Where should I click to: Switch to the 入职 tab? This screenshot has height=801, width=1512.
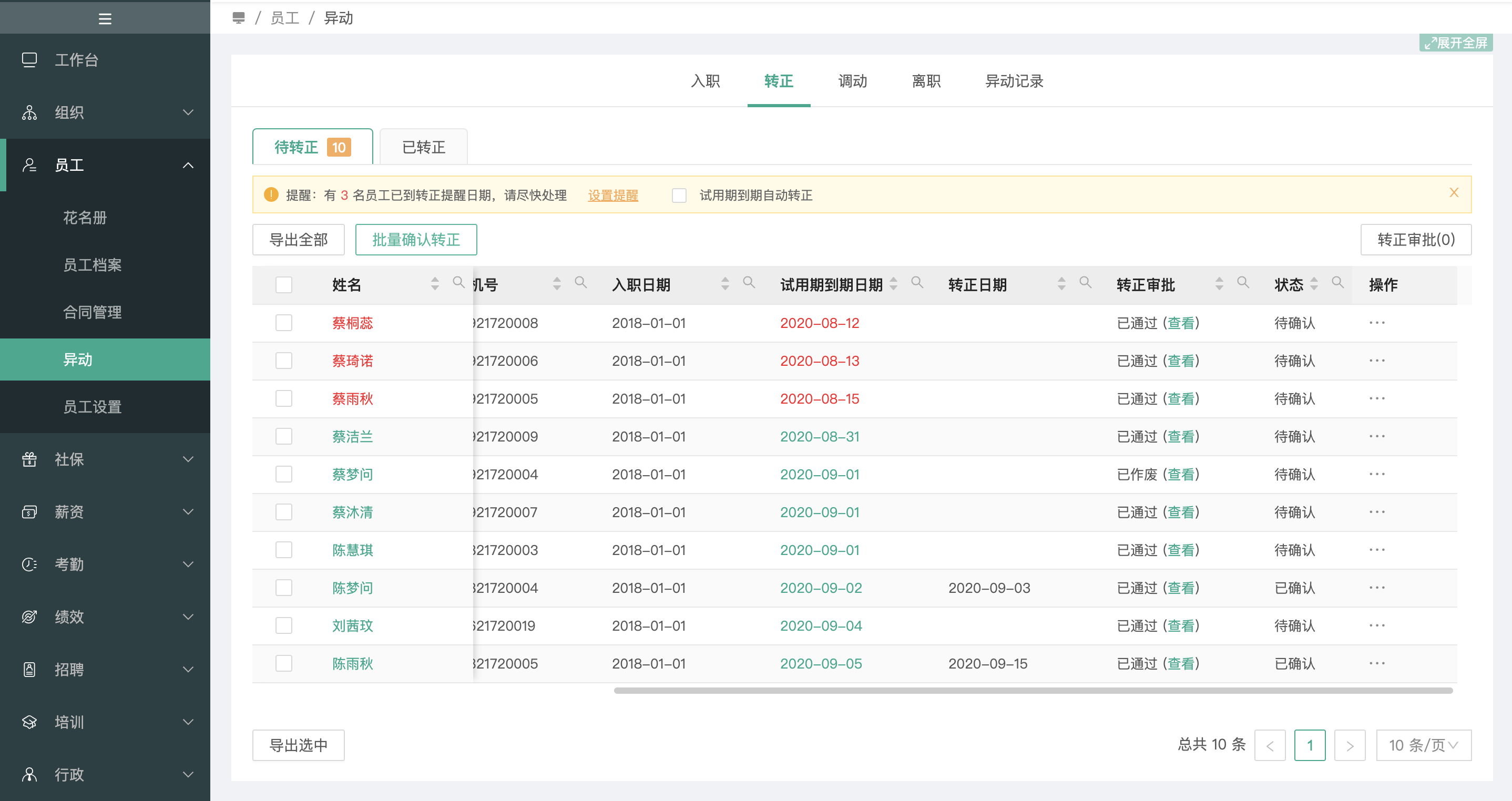[x=706, y=81]
